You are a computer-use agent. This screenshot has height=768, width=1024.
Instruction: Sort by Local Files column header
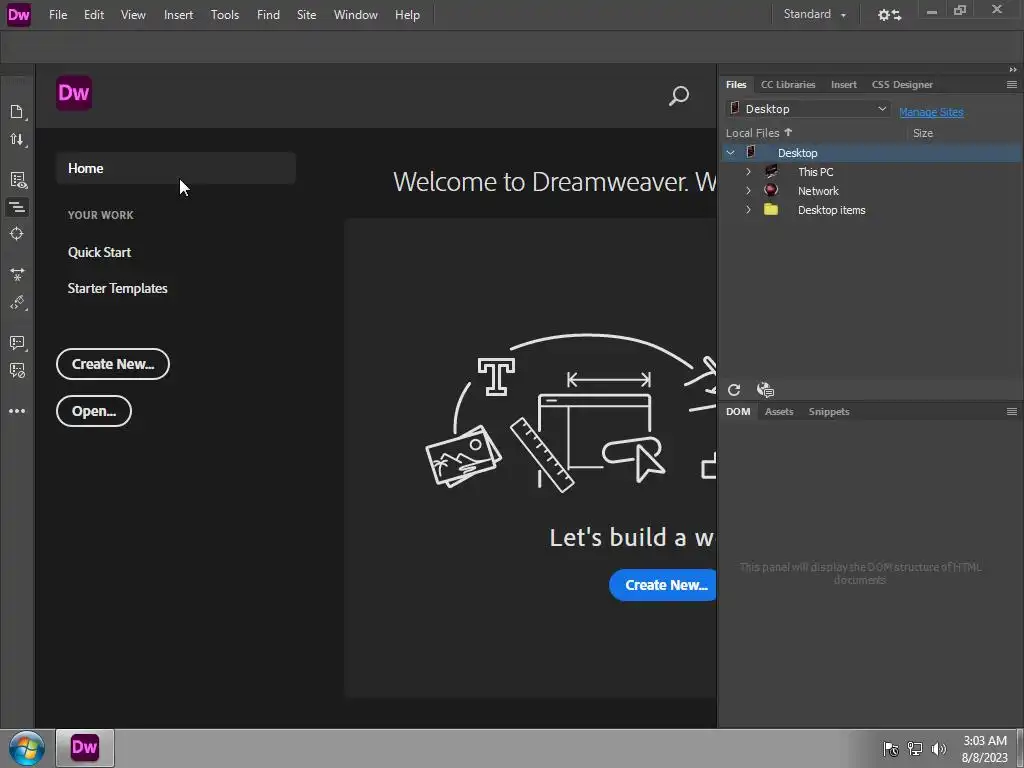coord(759,133)
